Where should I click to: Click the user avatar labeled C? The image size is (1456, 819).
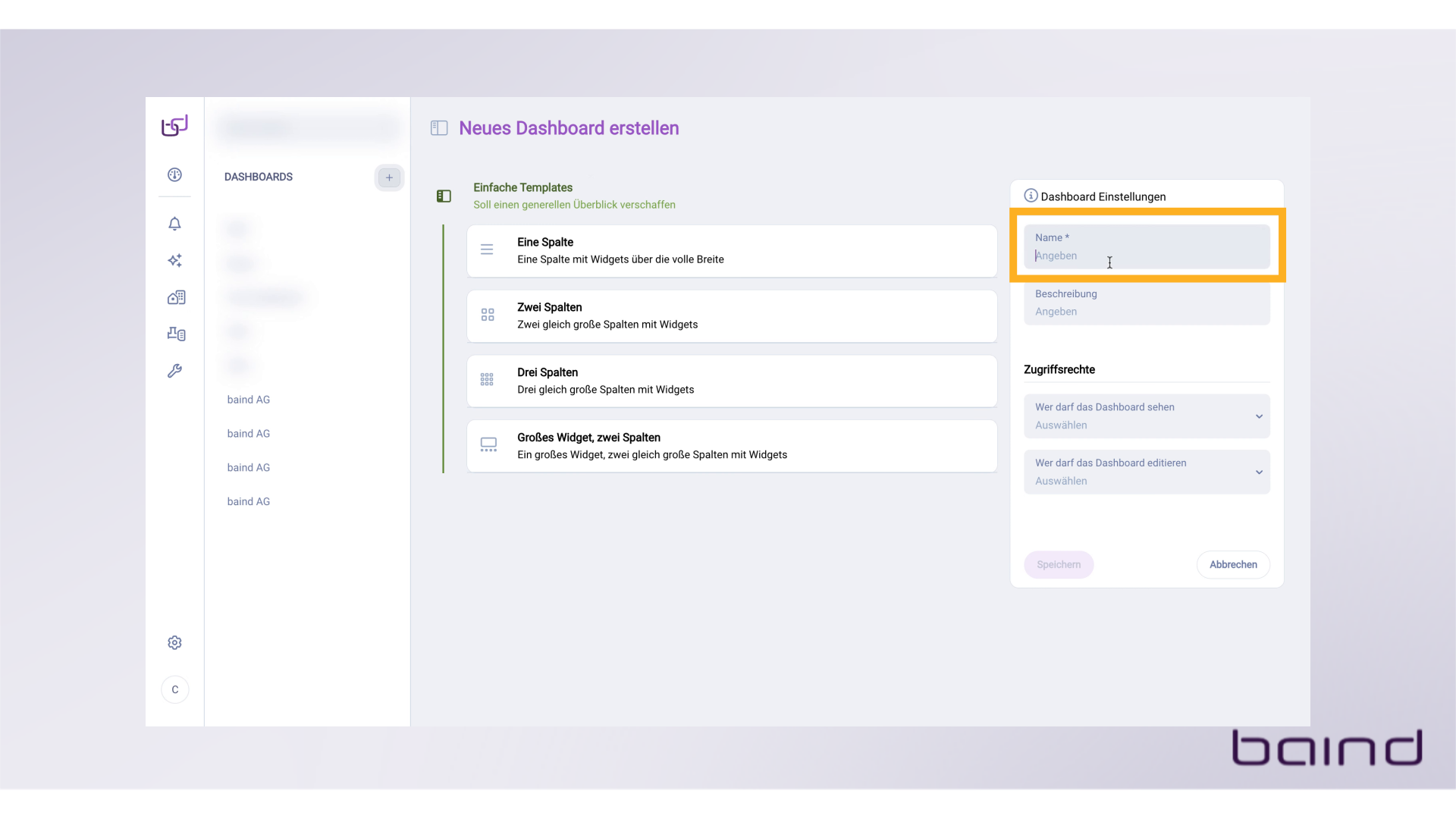click(175, 690)
